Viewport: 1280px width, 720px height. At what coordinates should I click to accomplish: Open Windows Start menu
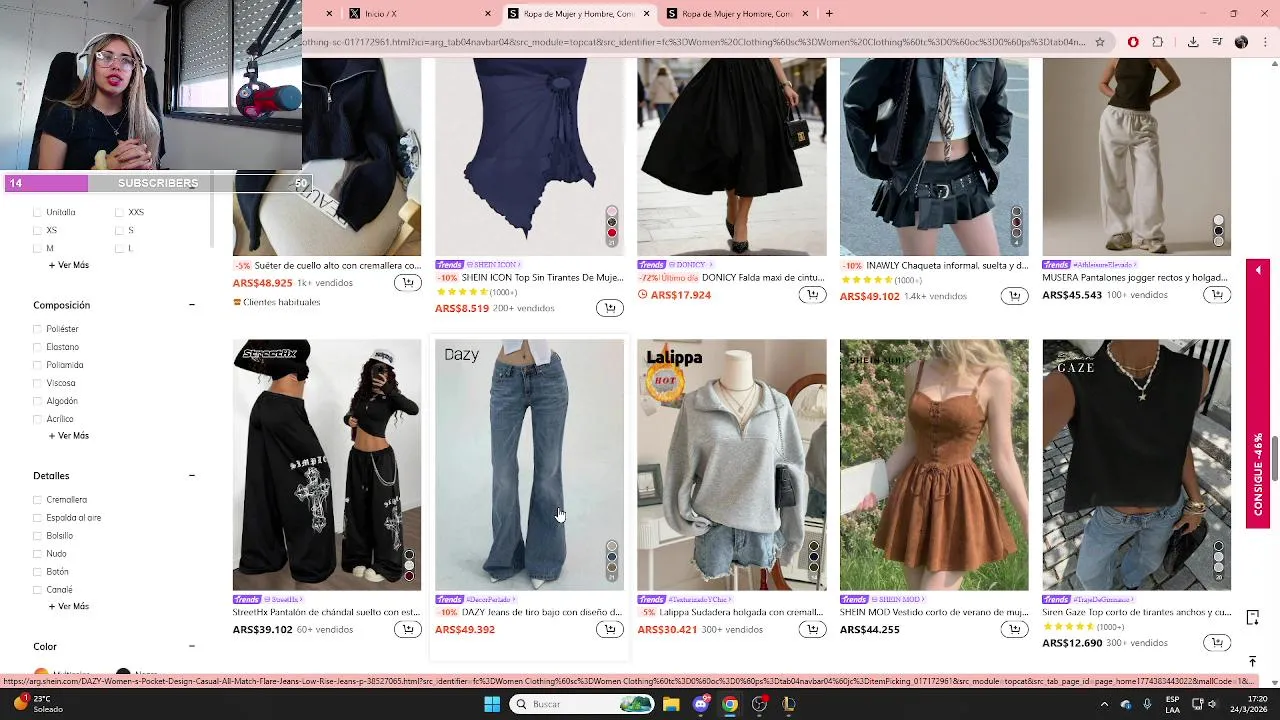point(492,704)
